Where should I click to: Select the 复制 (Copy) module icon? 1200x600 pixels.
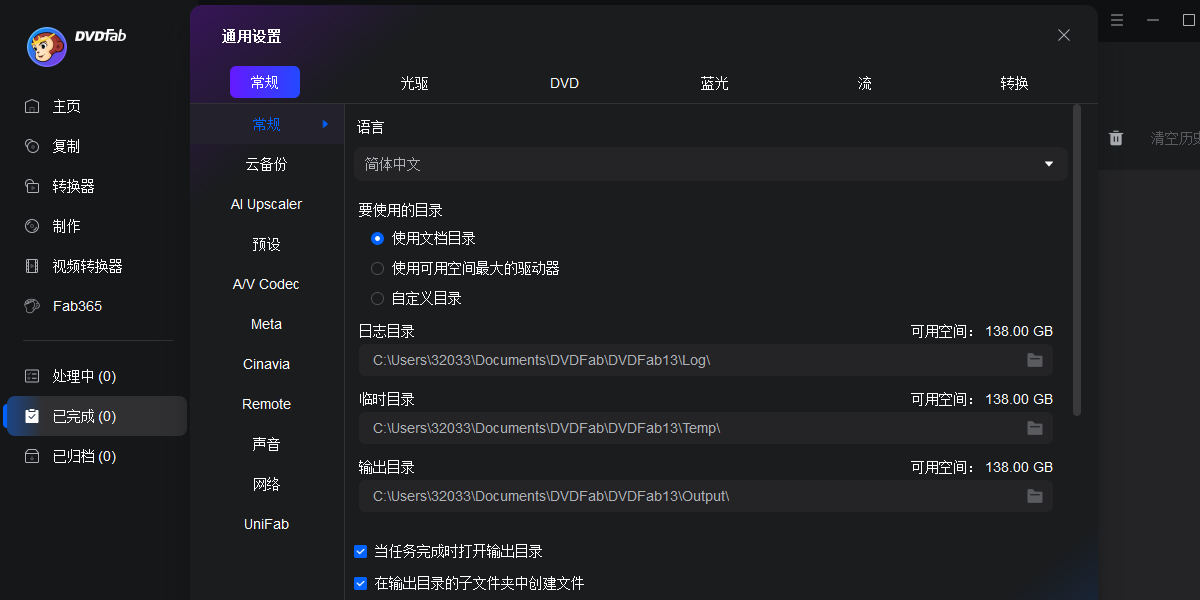point(30,146)
